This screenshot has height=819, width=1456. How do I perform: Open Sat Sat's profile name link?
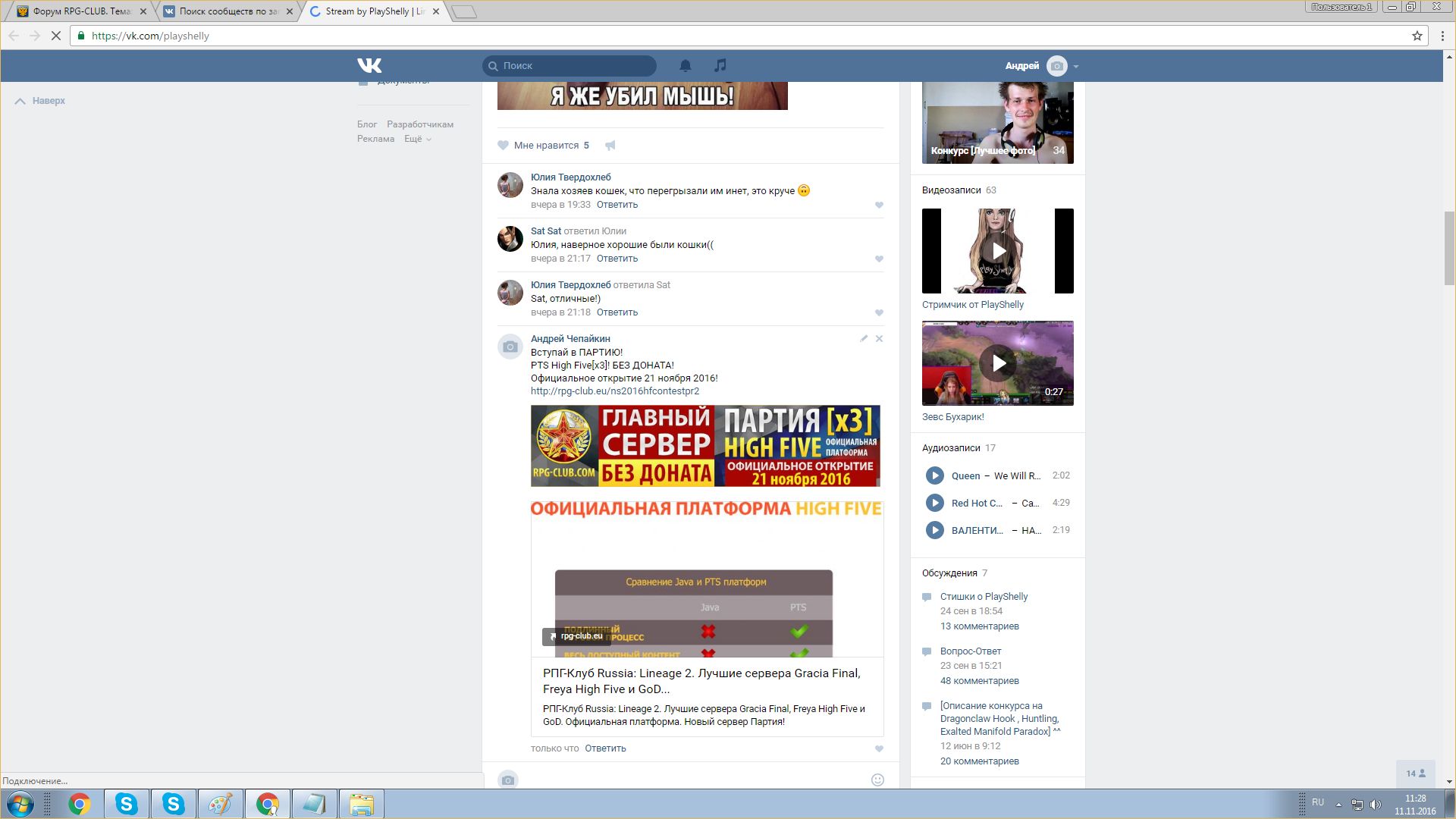546,231
